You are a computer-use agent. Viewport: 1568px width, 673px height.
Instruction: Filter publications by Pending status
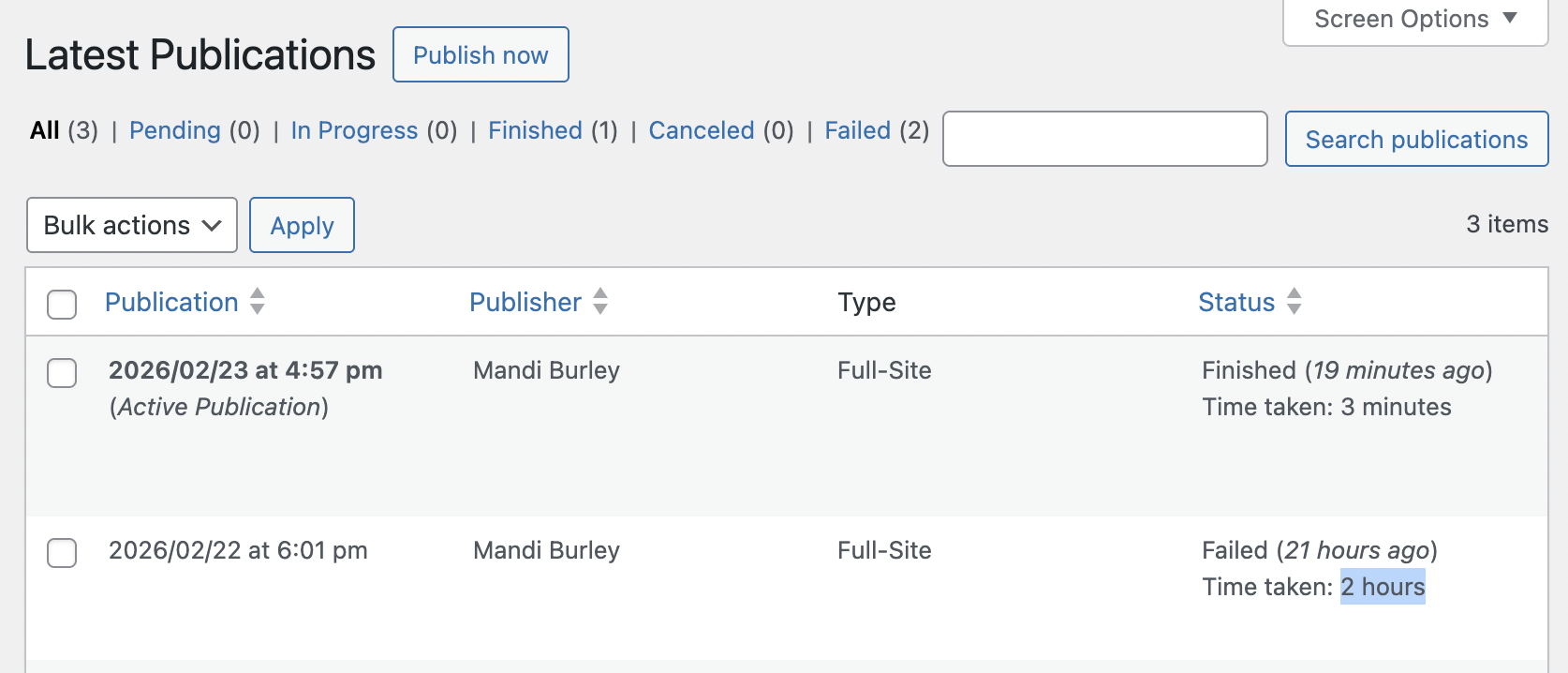point(175,130)
